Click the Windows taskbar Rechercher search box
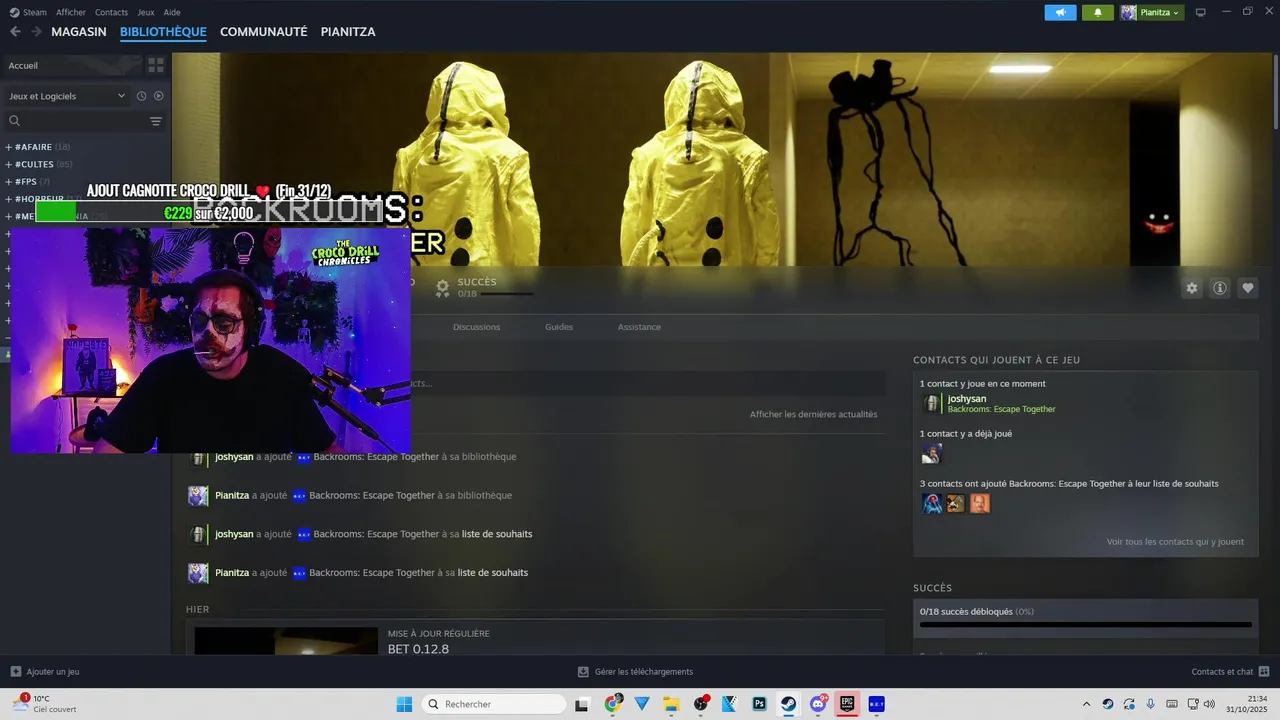The image size is (1280, 720). coord(494,704)
